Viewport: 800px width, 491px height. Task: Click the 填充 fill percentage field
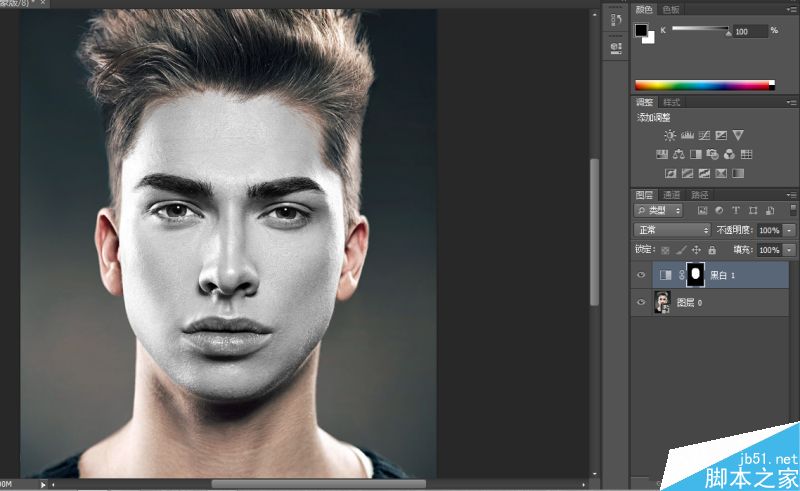[x=769, y=250]
